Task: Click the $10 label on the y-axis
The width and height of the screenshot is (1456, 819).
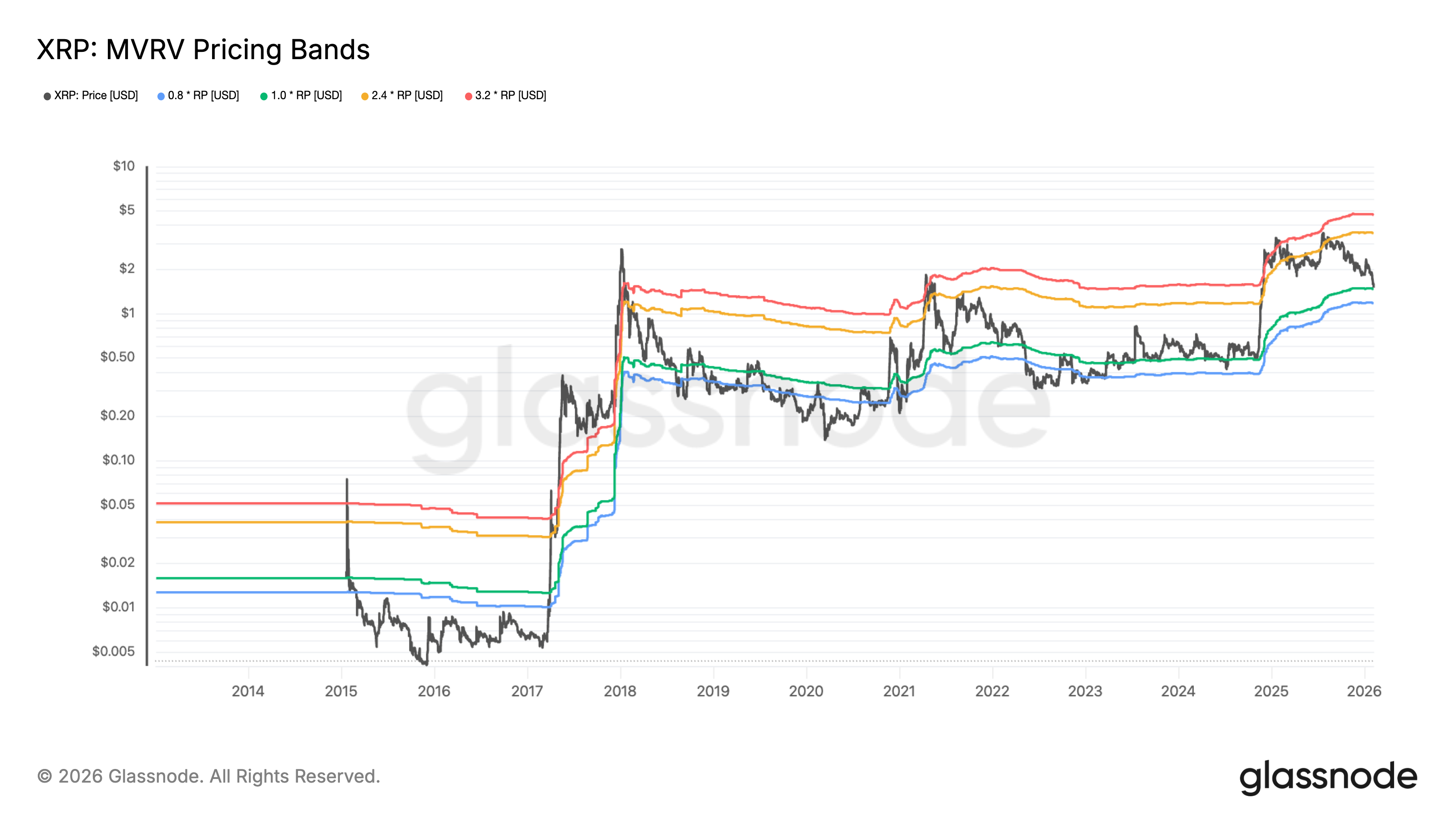Action: click(124, 166)
